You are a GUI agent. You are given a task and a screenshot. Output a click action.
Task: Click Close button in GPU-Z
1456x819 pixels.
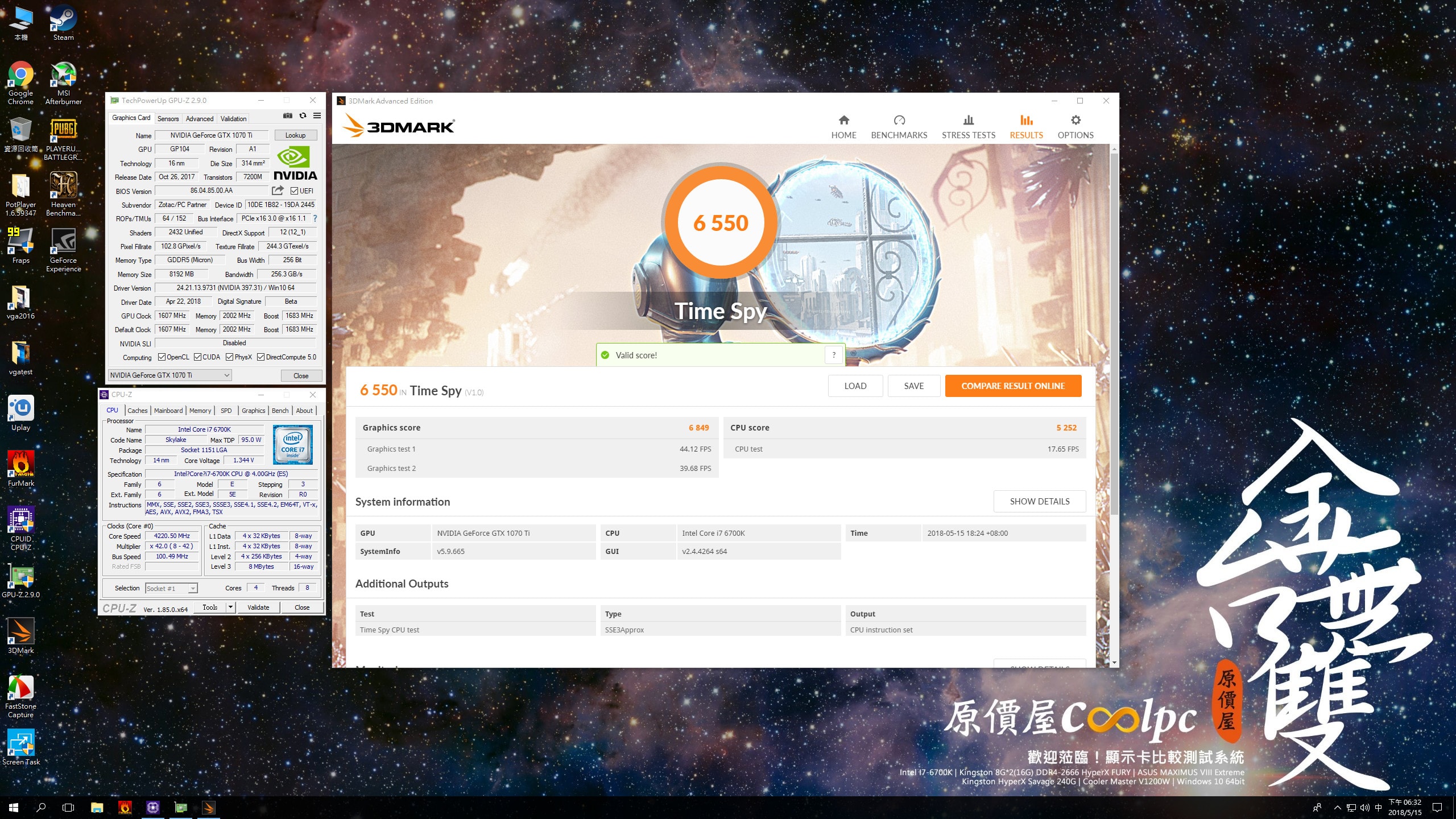[x=301, y=375]
